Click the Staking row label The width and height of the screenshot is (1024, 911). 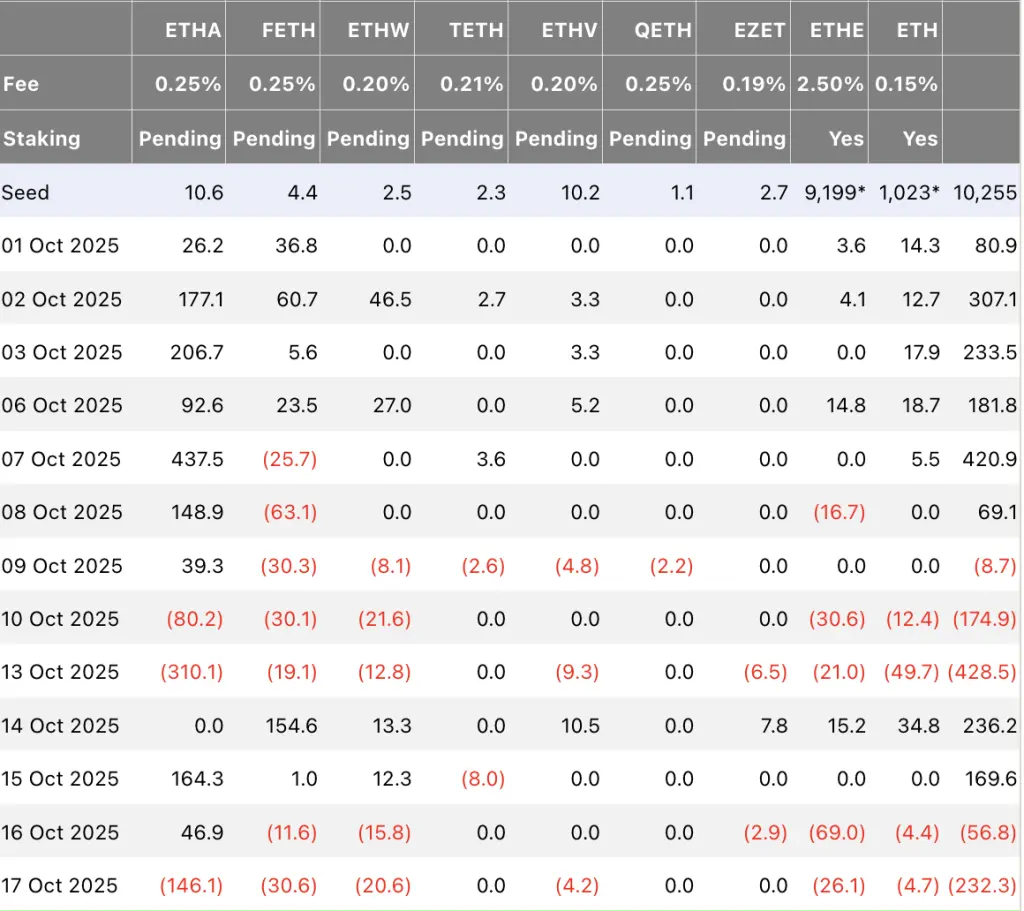click(42, 138)
